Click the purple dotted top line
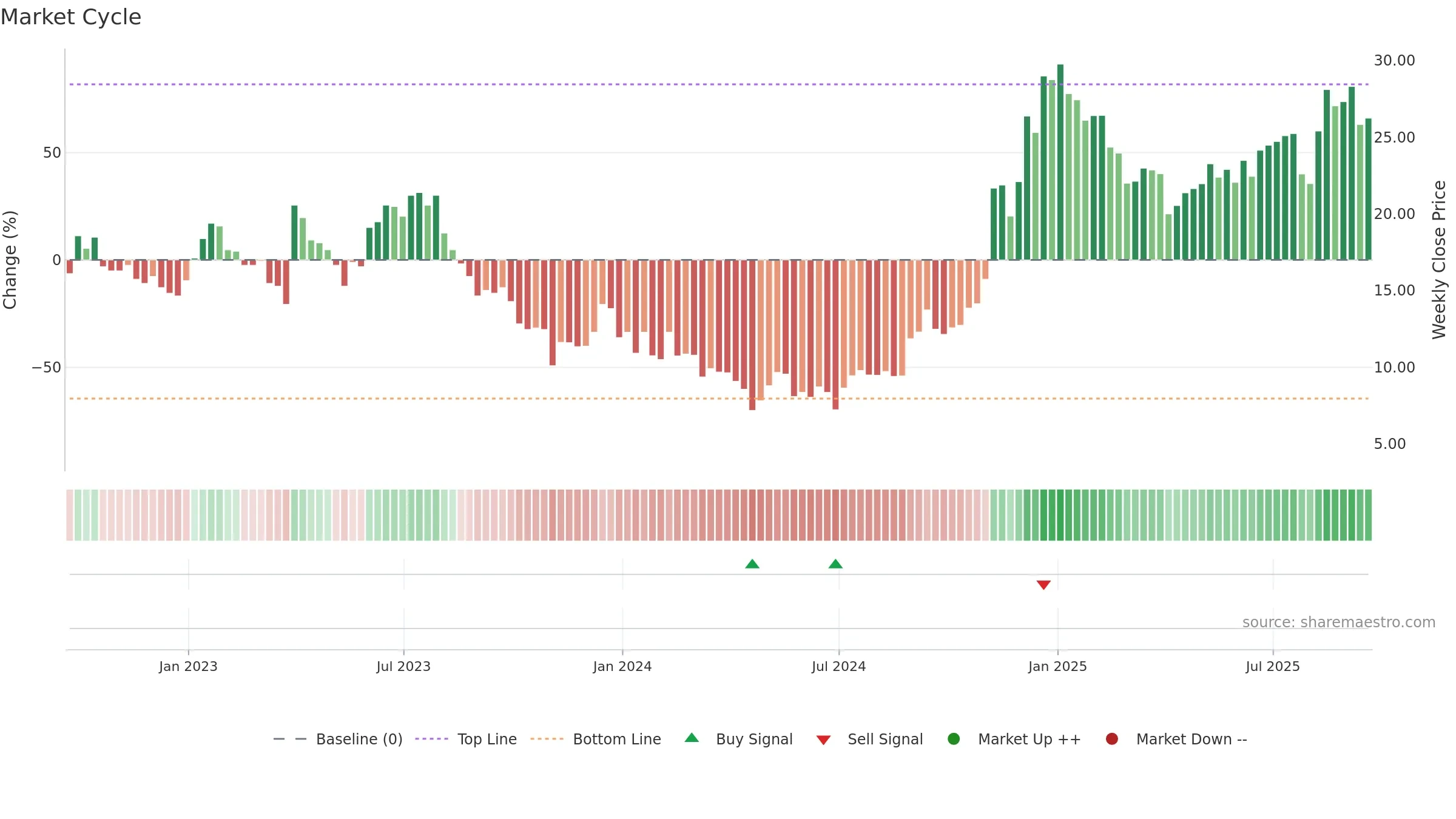Image resolution: width=1456 pixels, height=819 pixels. point(719,84)
